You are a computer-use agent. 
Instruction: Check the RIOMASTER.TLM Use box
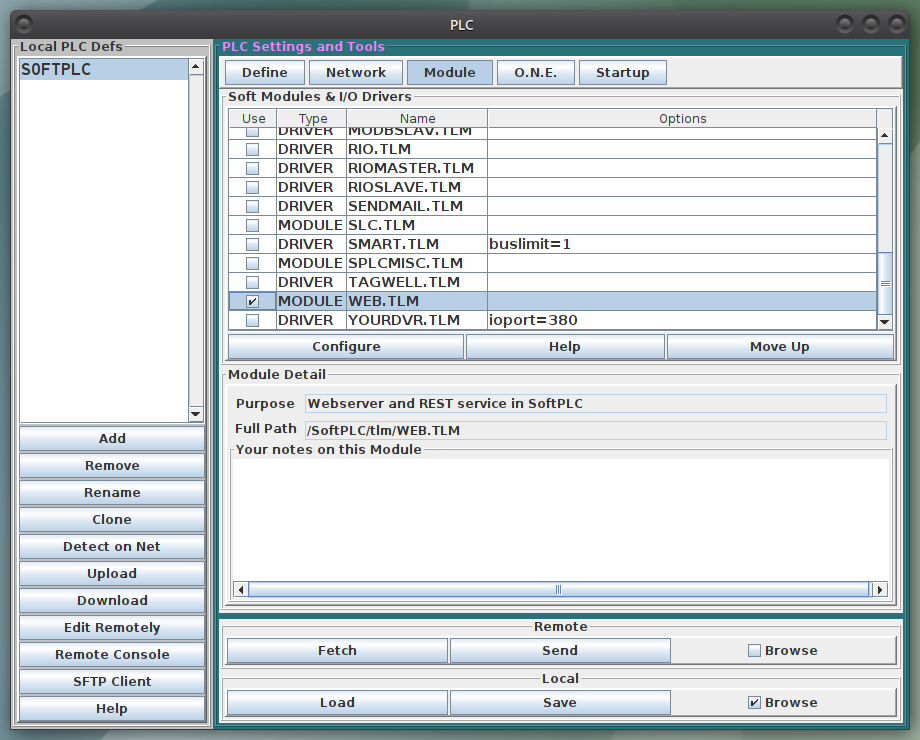[252, 168]
